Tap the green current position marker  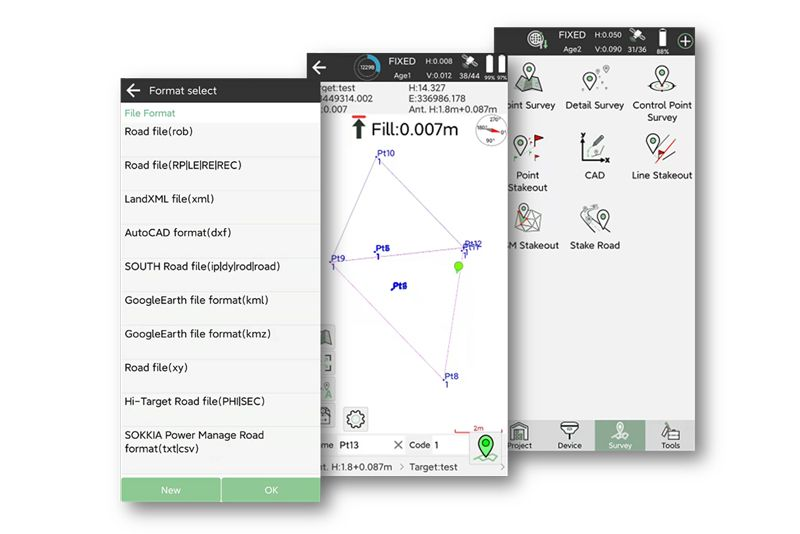(x=458, y=267)
